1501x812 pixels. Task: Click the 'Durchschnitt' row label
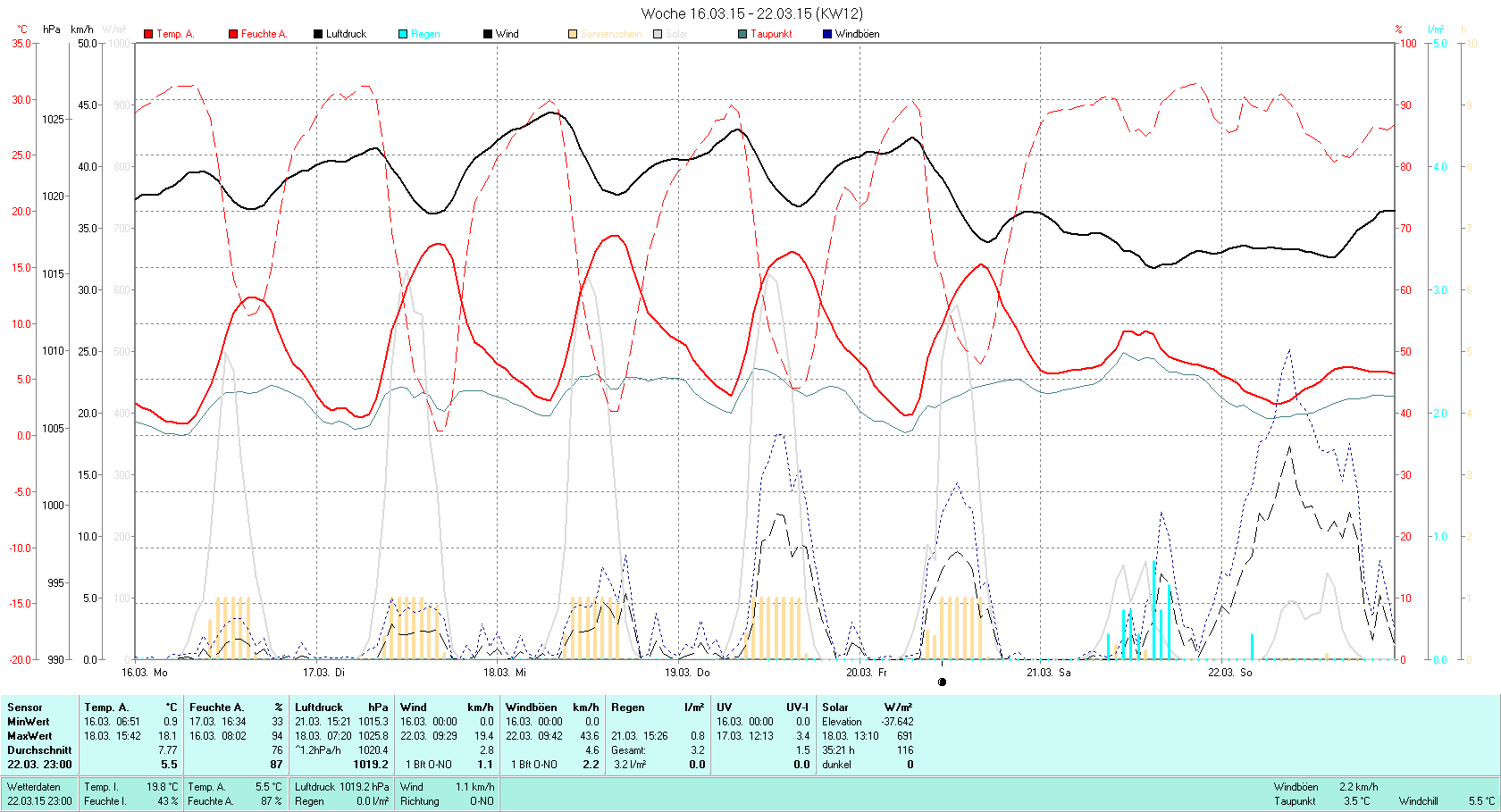39,750
